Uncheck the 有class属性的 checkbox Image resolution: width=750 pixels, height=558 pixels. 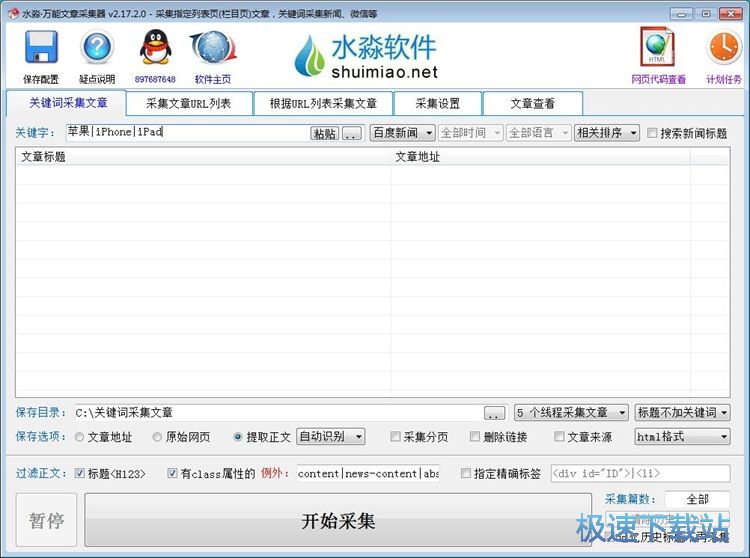172,473
